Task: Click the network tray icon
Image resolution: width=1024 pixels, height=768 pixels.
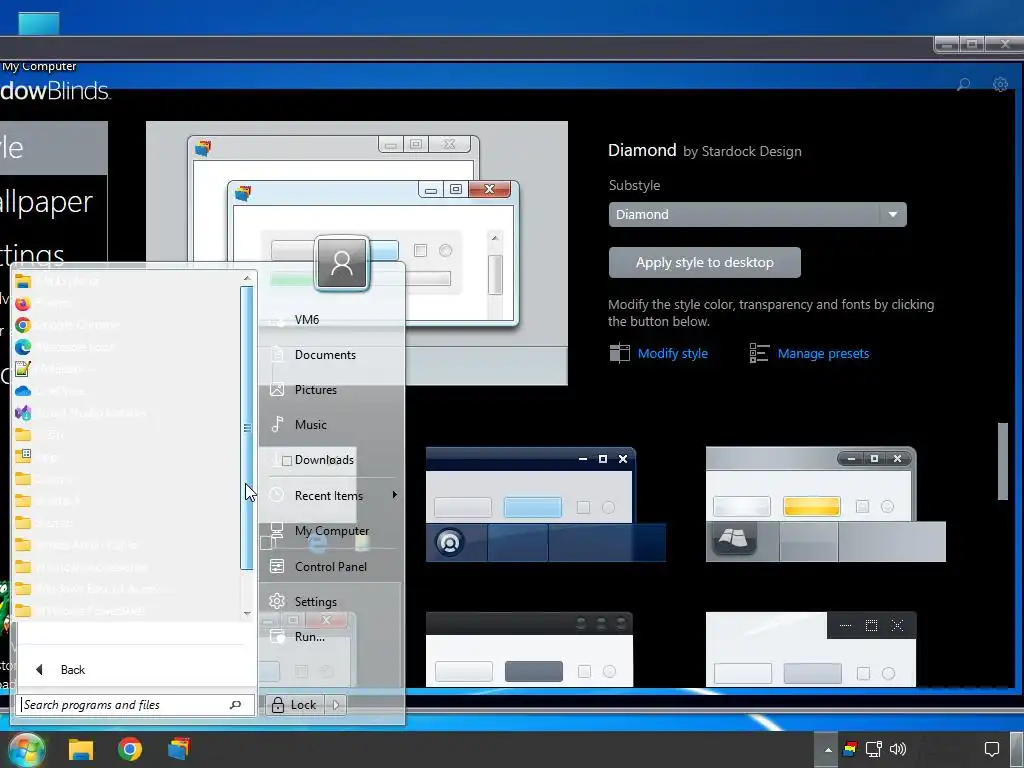Action: point(874,749)
